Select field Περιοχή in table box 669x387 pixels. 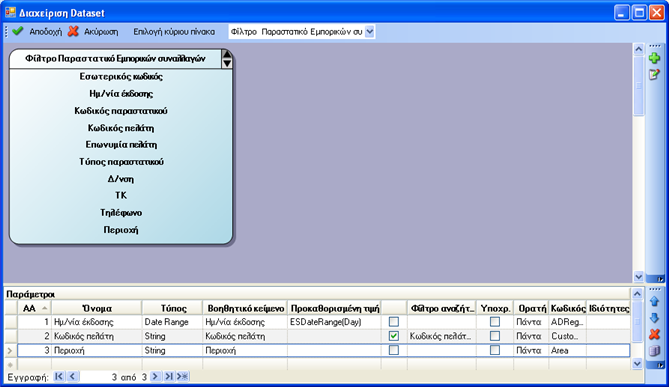[121, 230]
